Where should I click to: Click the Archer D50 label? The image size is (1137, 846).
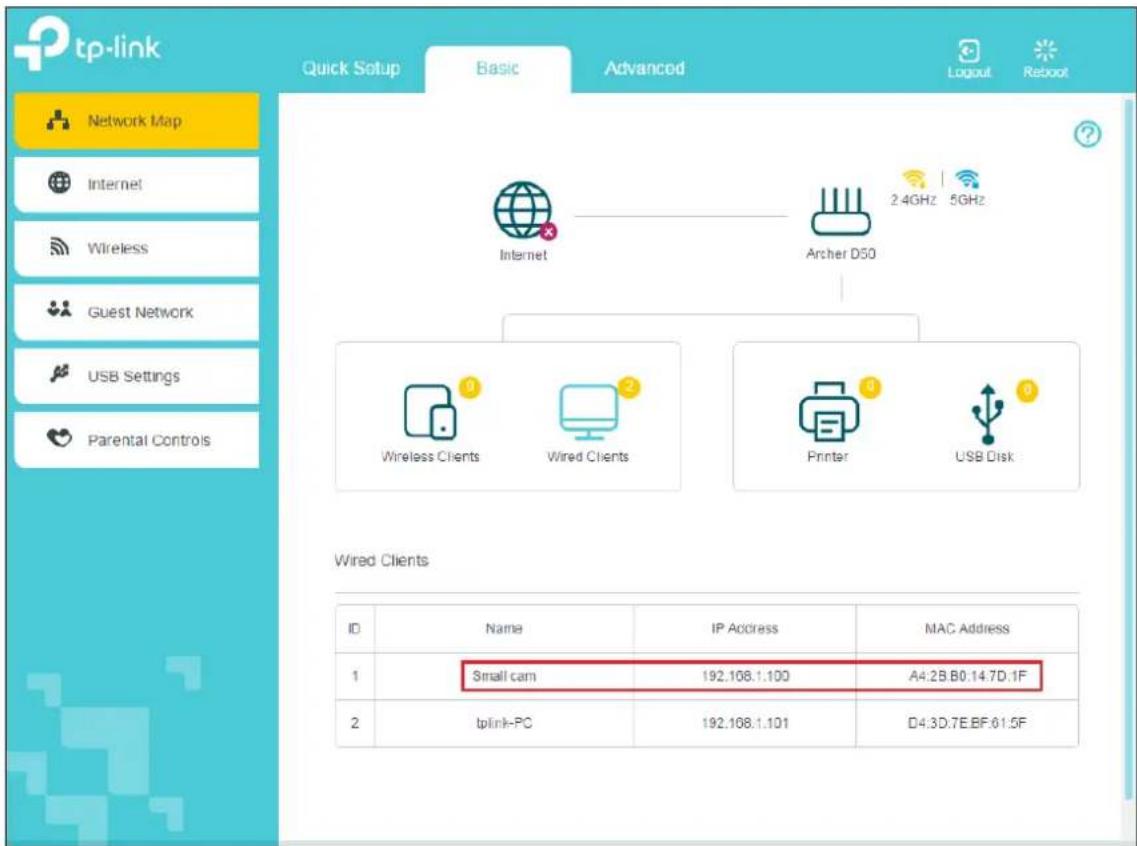[840, 254]
